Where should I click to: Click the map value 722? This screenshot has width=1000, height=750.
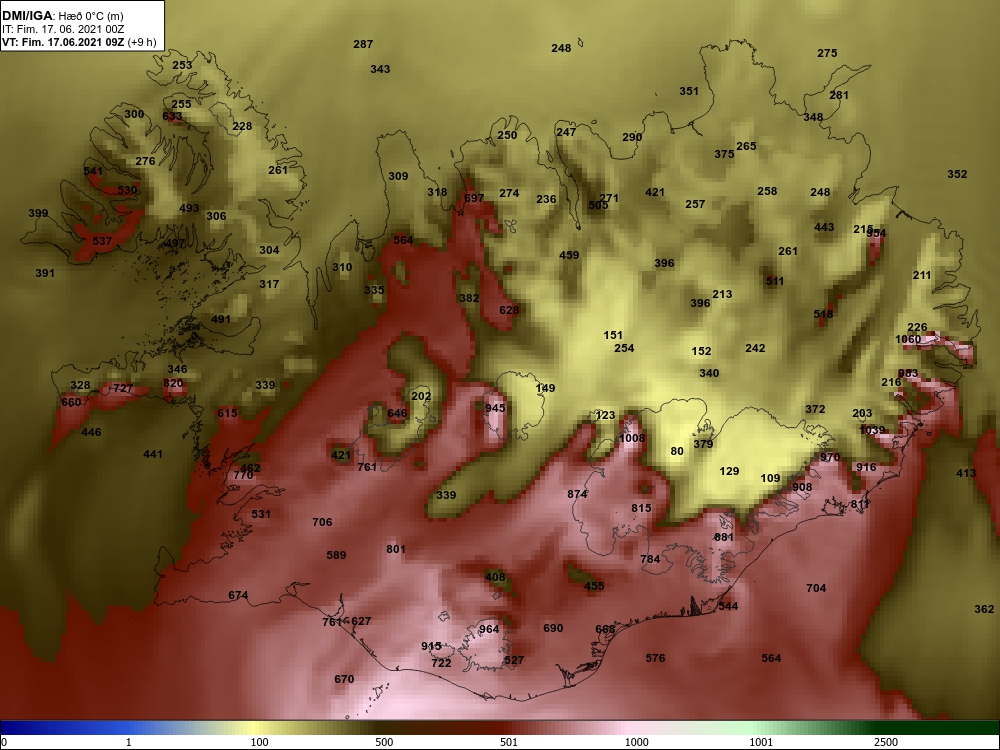pyautogui.click(x=441, y=663)
